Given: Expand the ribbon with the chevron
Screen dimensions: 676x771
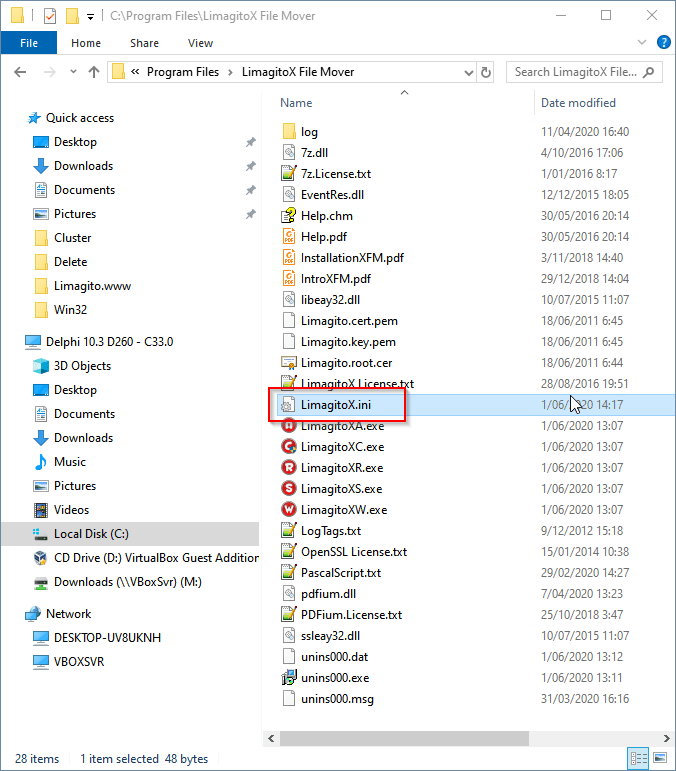Looking at the screenshot, I should coord(642,42).
